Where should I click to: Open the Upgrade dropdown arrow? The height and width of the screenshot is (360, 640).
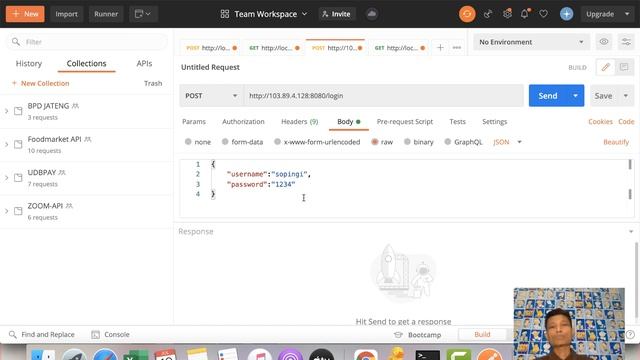[x=627, y=14]
